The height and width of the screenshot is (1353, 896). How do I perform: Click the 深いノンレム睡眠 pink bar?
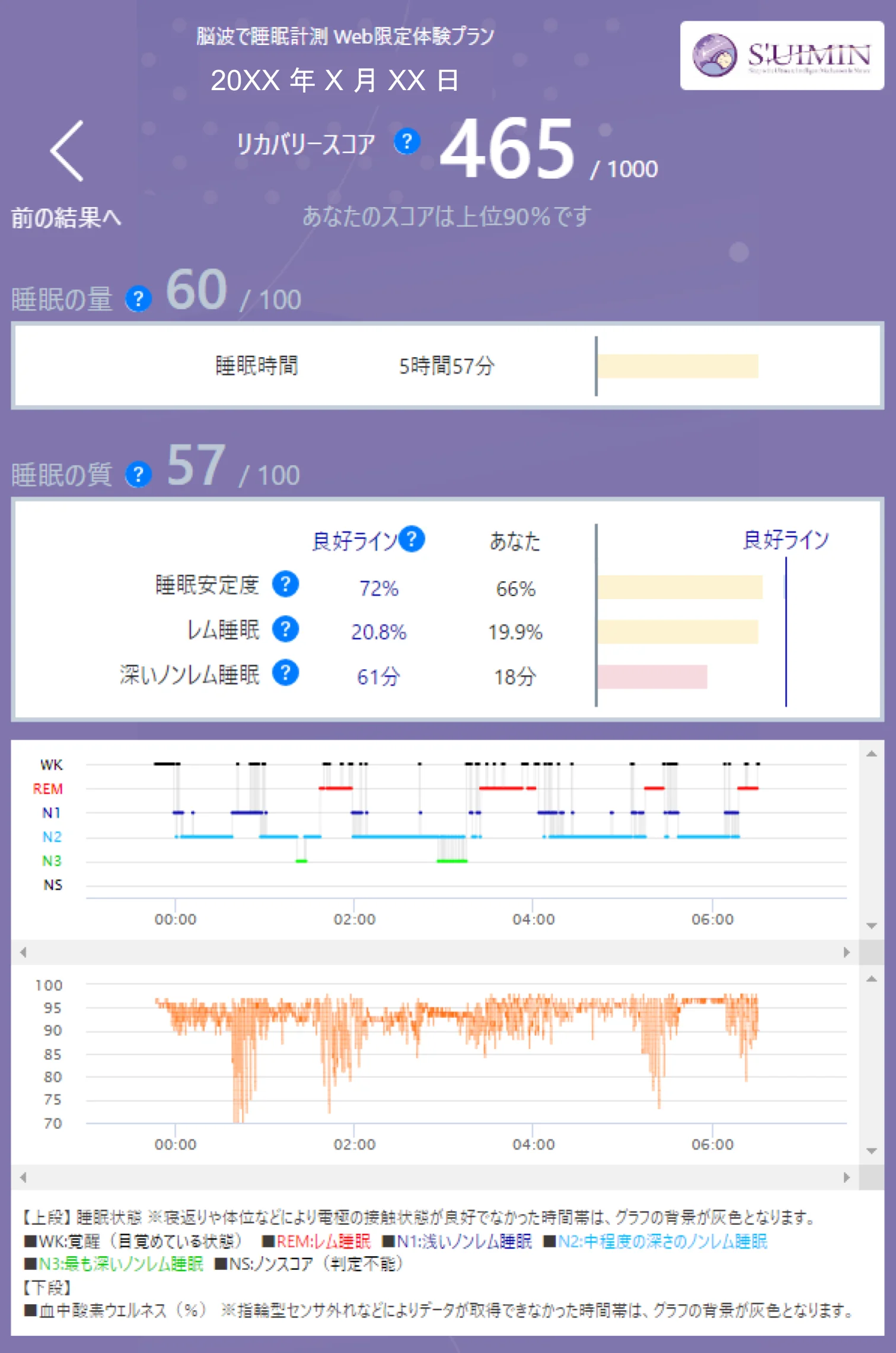[652, 677]
